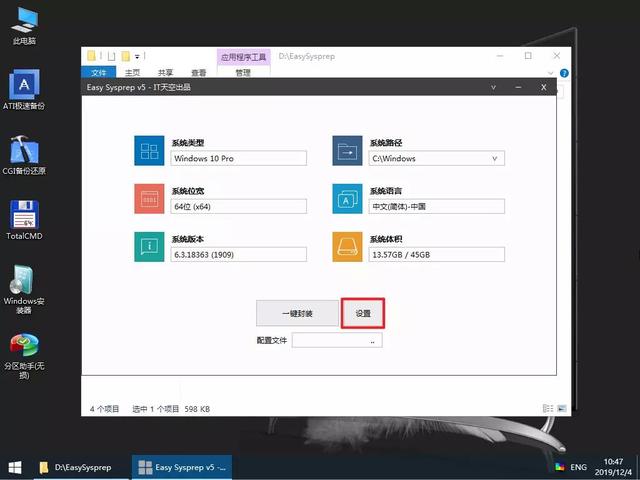Open the 文件 tab in Explorer
This screenshot has width=640, height=480.
coord(99,73)
